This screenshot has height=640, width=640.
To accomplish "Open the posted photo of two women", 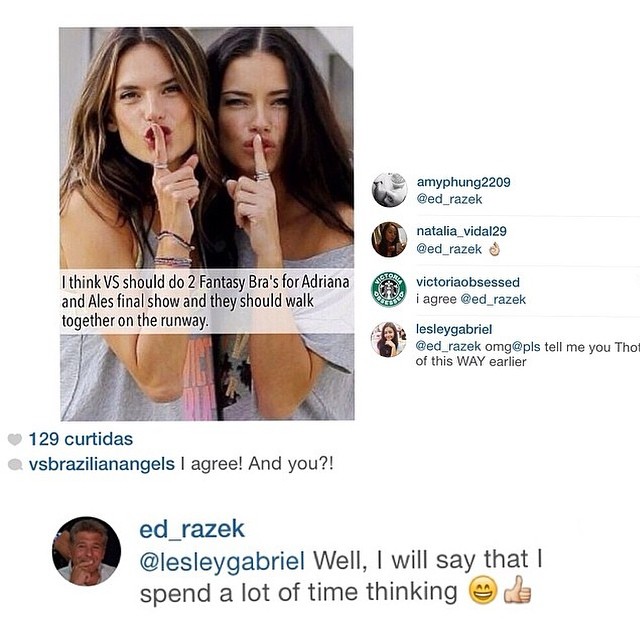I will [207, 224].
